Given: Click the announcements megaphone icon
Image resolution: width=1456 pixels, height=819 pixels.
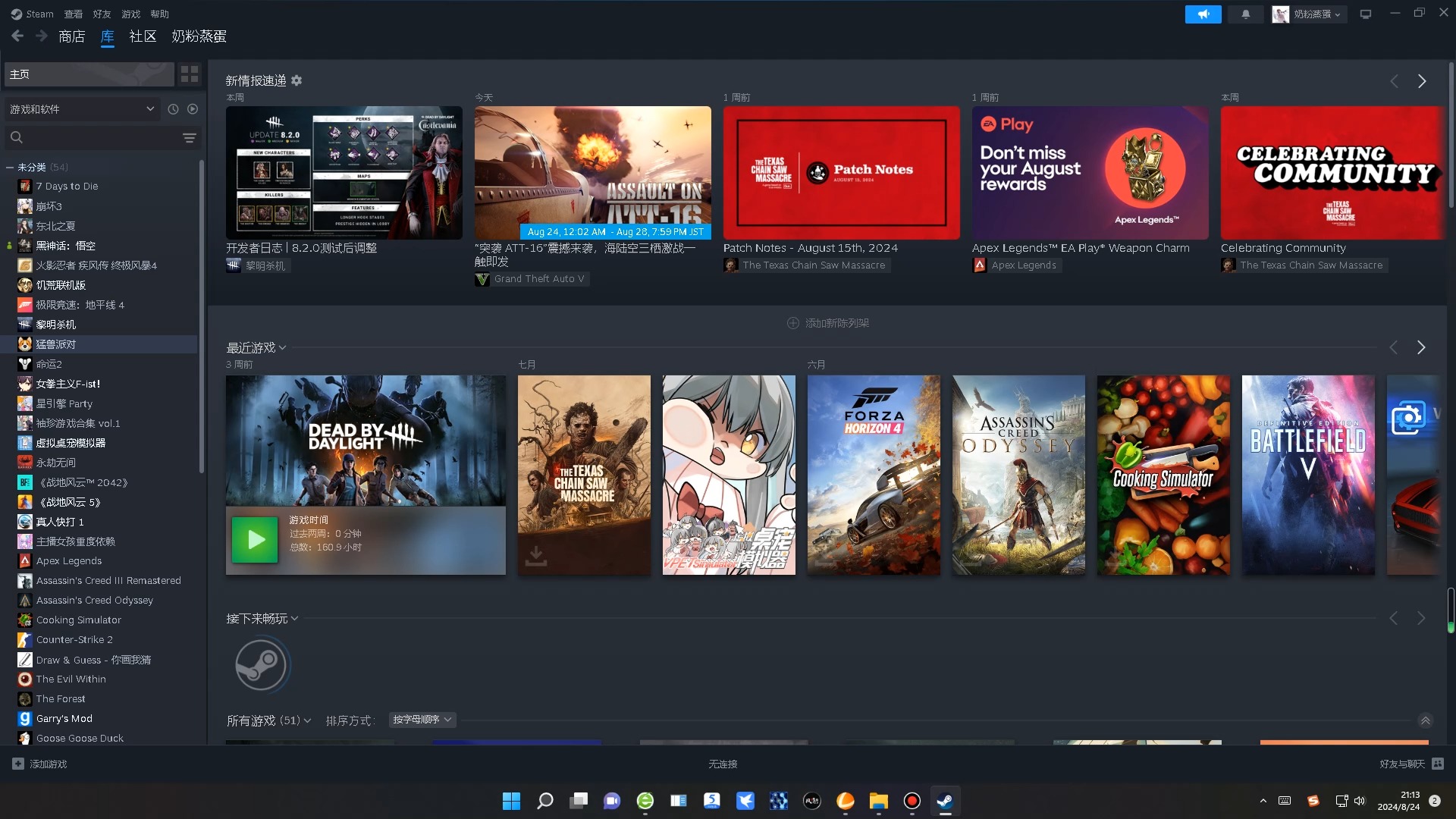Looking at the screenshot, I should point(1203,14).
